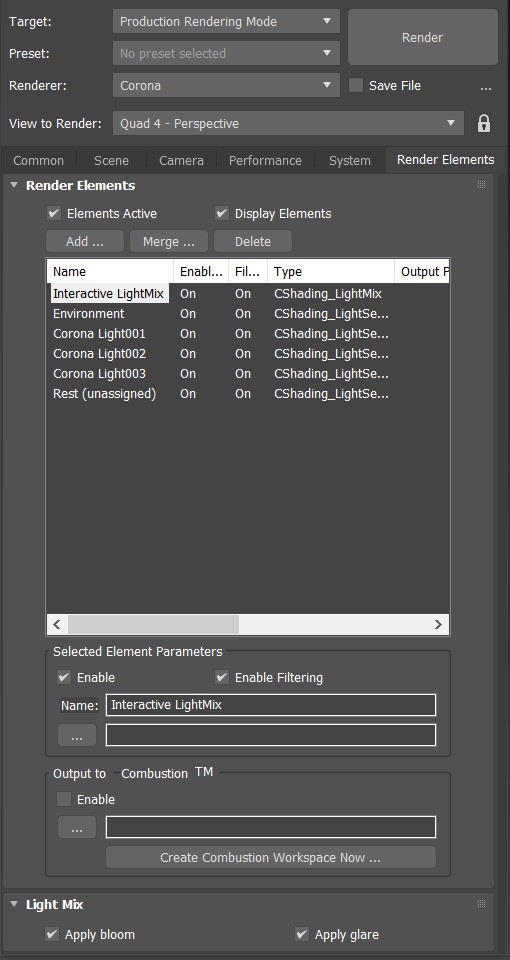
Task: Disable the Apply bloom checkbox
Action: pos(52,934)
